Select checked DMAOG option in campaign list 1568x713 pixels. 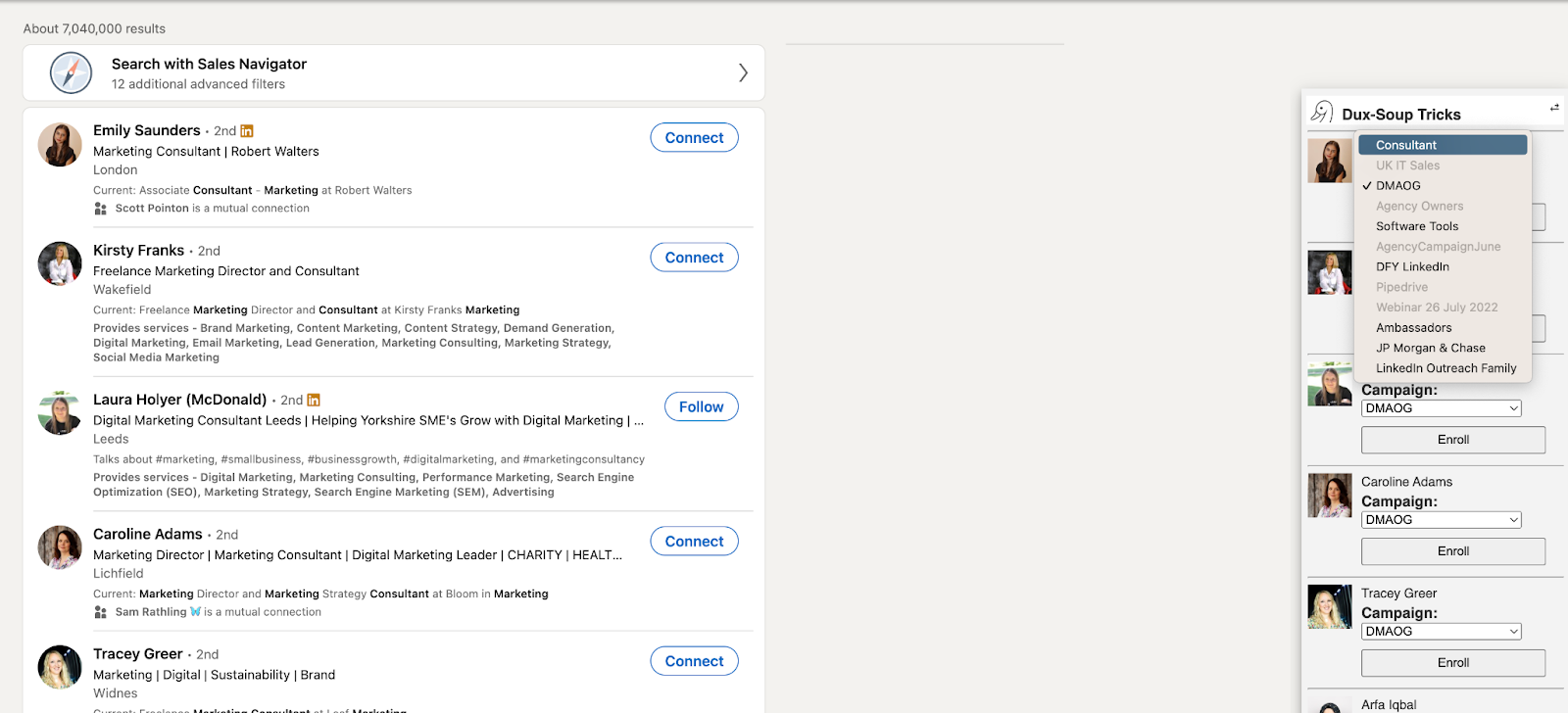coord(1443,186)
